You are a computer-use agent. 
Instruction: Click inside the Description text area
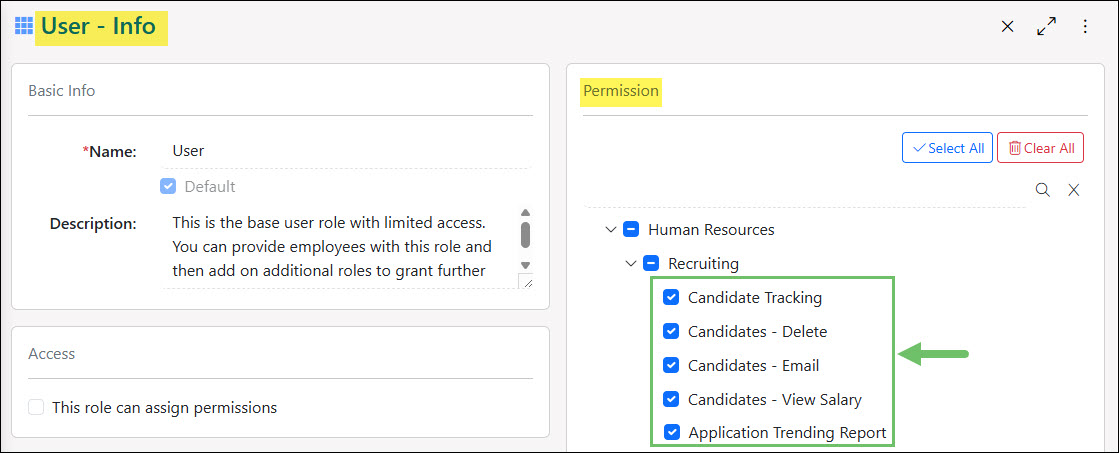click(340, 247)
